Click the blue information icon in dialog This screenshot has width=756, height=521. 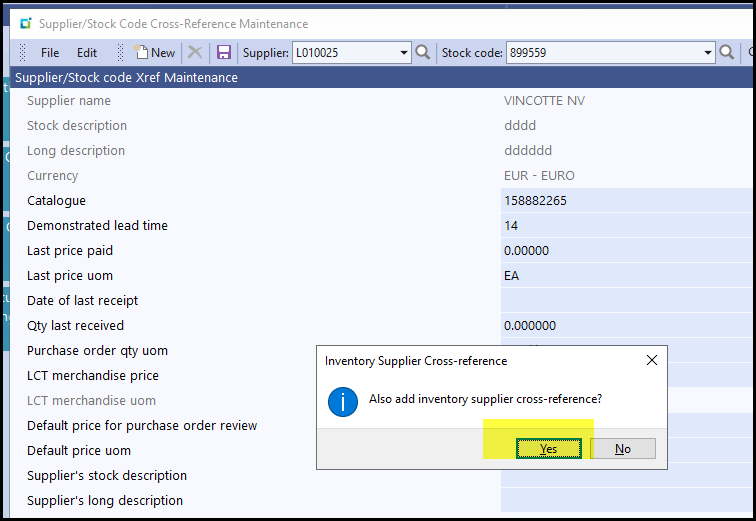(x=344, y=401)
